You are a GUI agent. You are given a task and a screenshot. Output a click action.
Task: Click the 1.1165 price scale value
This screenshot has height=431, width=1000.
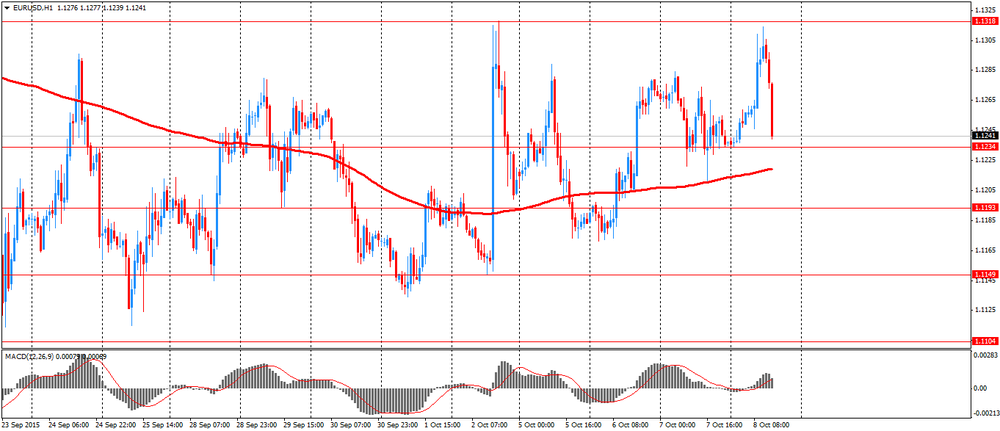coord(985,250)
